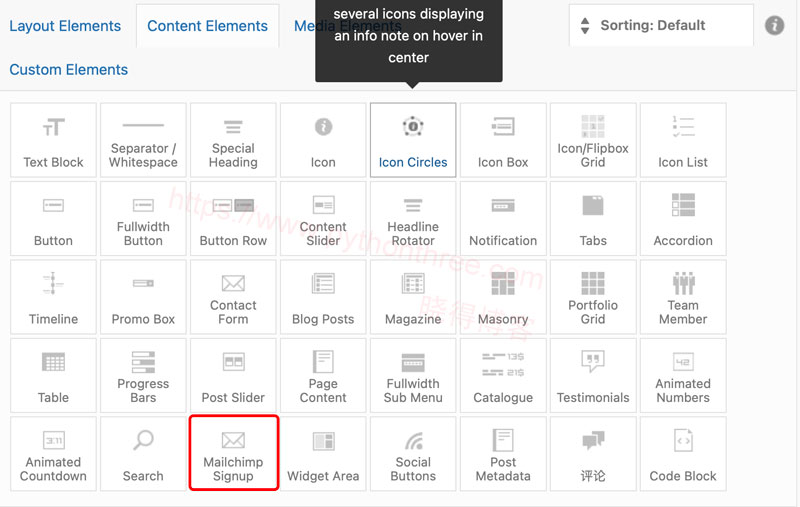Viewport: 800px width, 507px height.
Task: Insert the Content Slider element
Action: click(323, 218)
